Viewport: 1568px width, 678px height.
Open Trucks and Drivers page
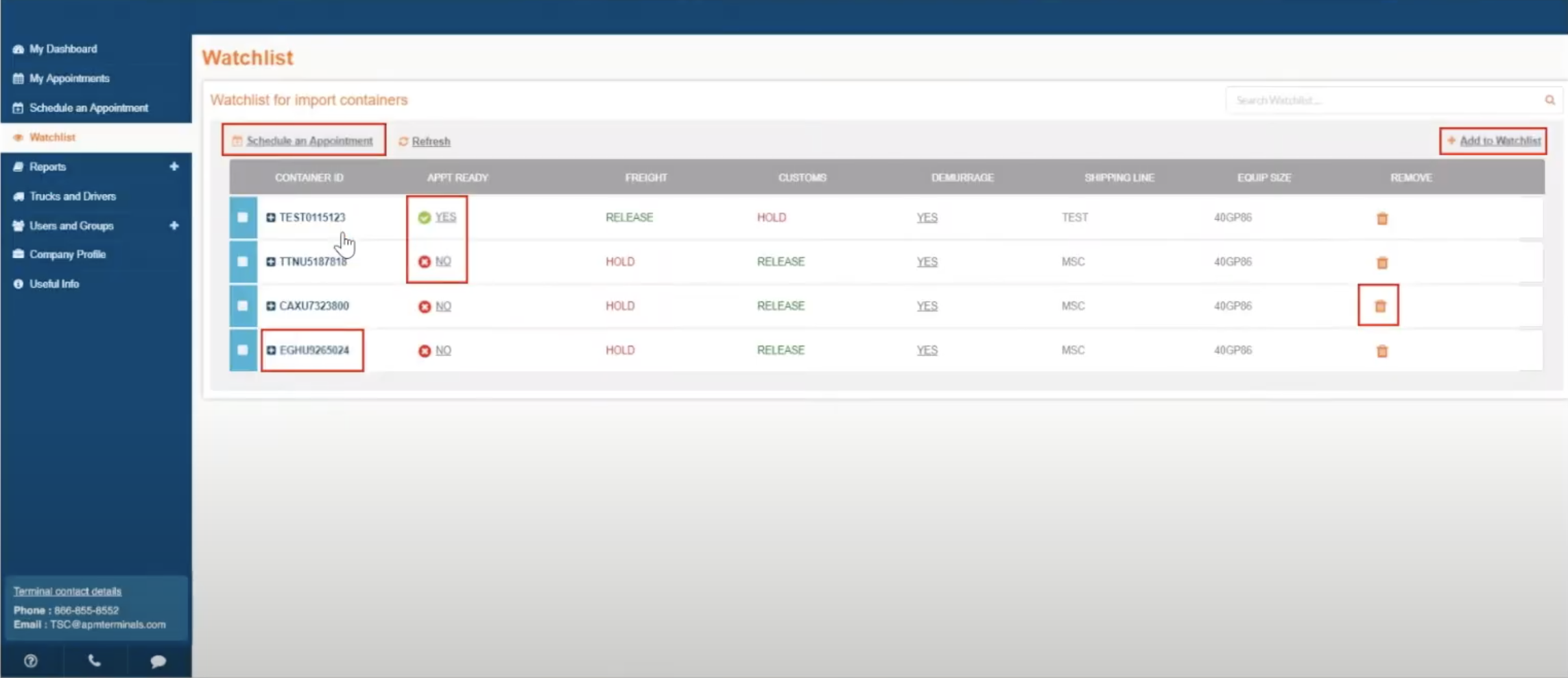coord(73,196)
